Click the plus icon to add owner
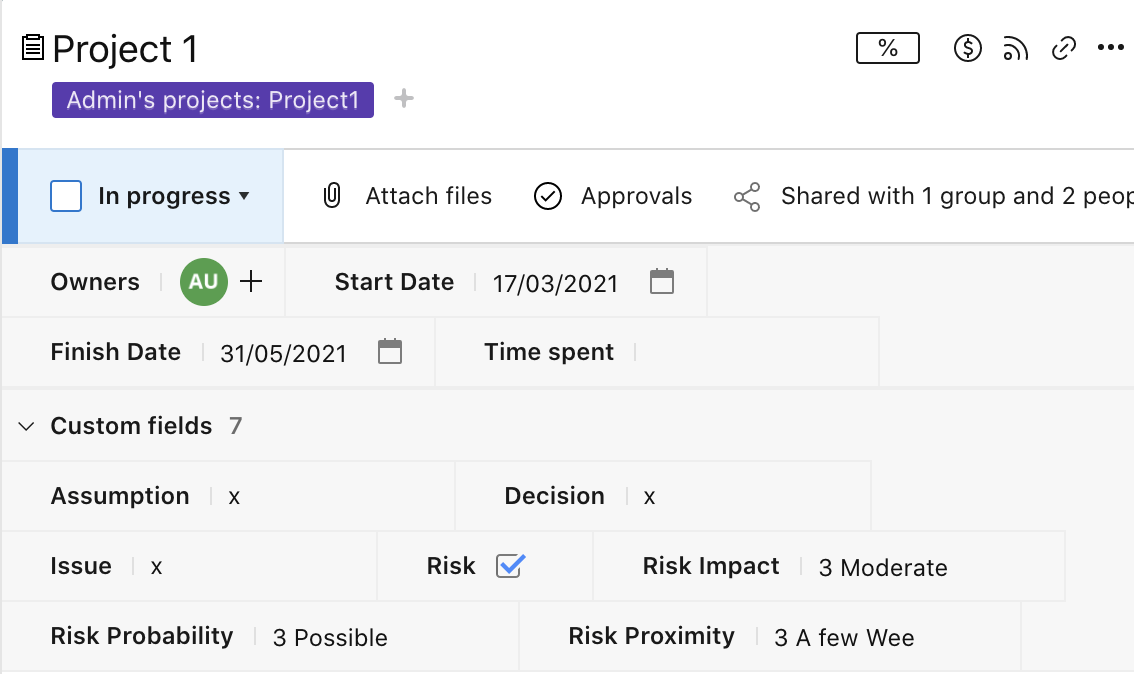1134x674 pixels. pyautogui.click(x=251, y=282)
